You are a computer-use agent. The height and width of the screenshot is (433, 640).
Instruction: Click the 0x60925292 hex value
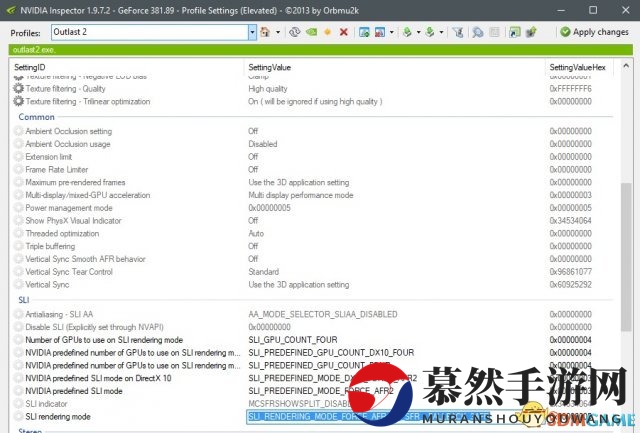click(x=570, y=284)
